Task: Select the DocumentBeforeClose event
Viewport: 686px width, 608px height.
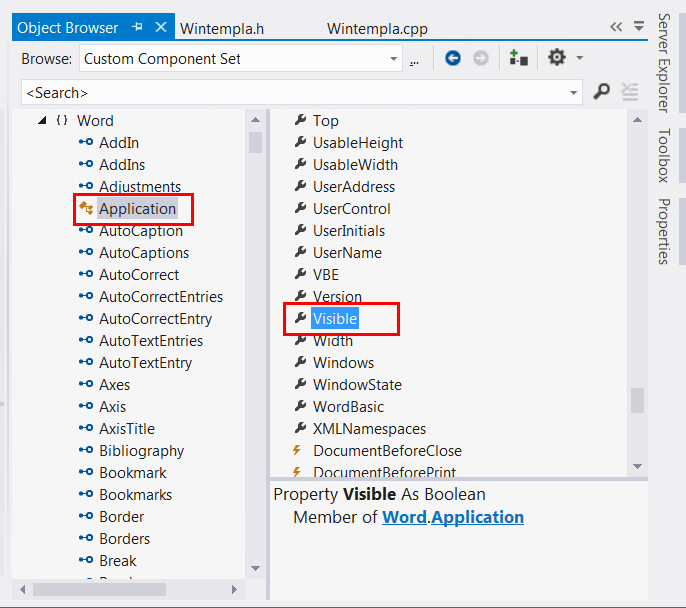Action: pos(387,451)
